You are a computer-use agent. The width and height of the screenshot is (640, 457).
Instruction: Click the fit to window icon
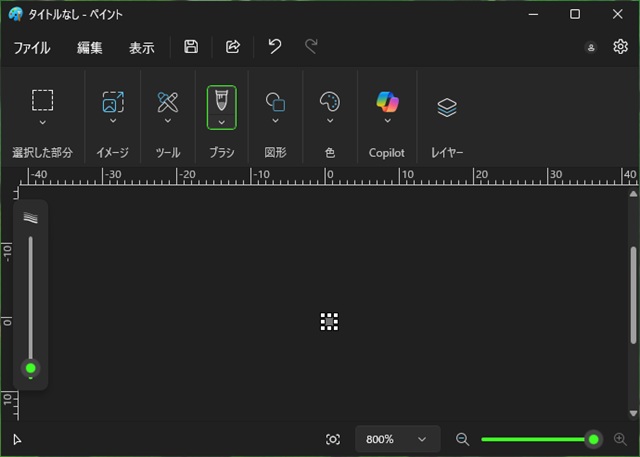coord(333,439)
